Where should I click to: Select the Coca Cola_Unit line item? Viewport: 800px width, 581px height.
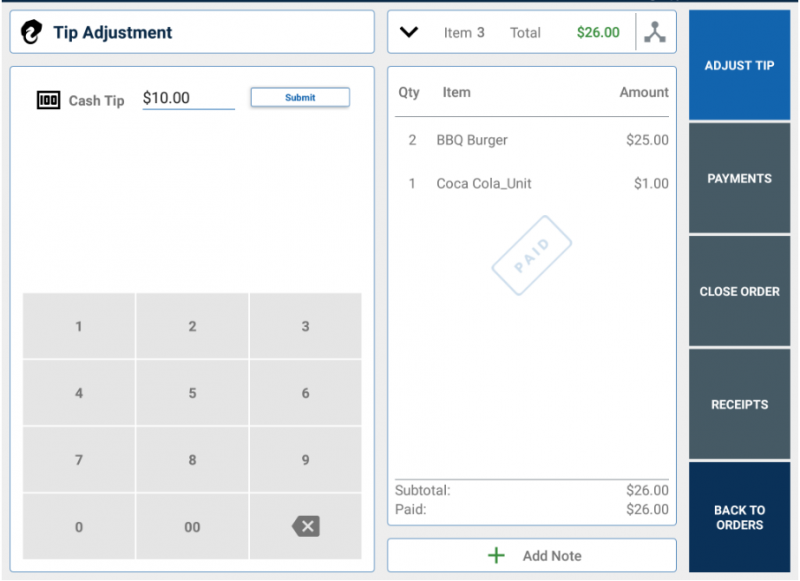coord(532,184)
